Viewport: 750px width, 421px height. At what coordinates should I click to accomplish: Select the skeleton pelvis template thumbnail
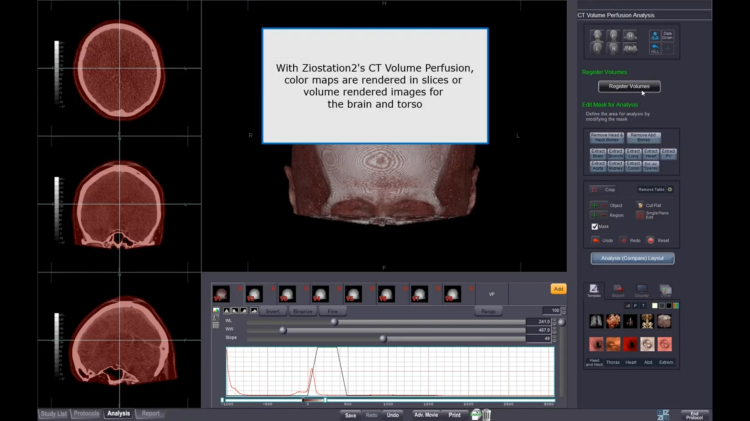[x=647, y=321]
